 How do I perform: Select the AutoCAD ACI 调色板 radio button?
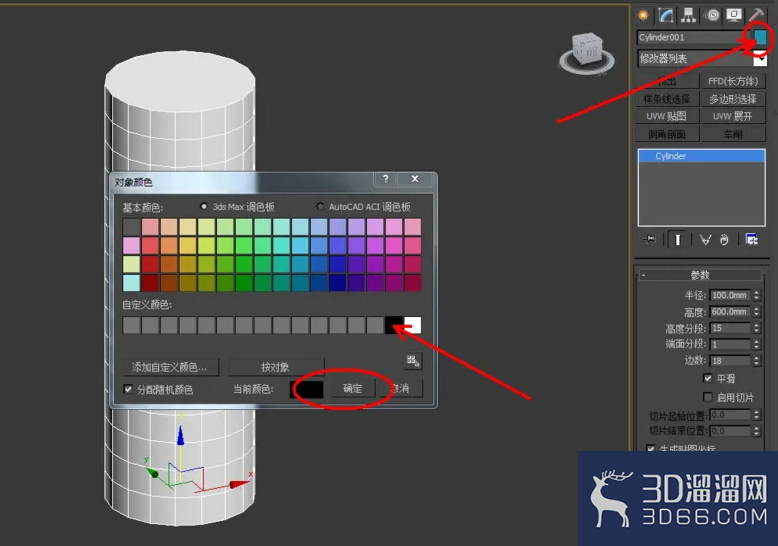click(320, 206)
